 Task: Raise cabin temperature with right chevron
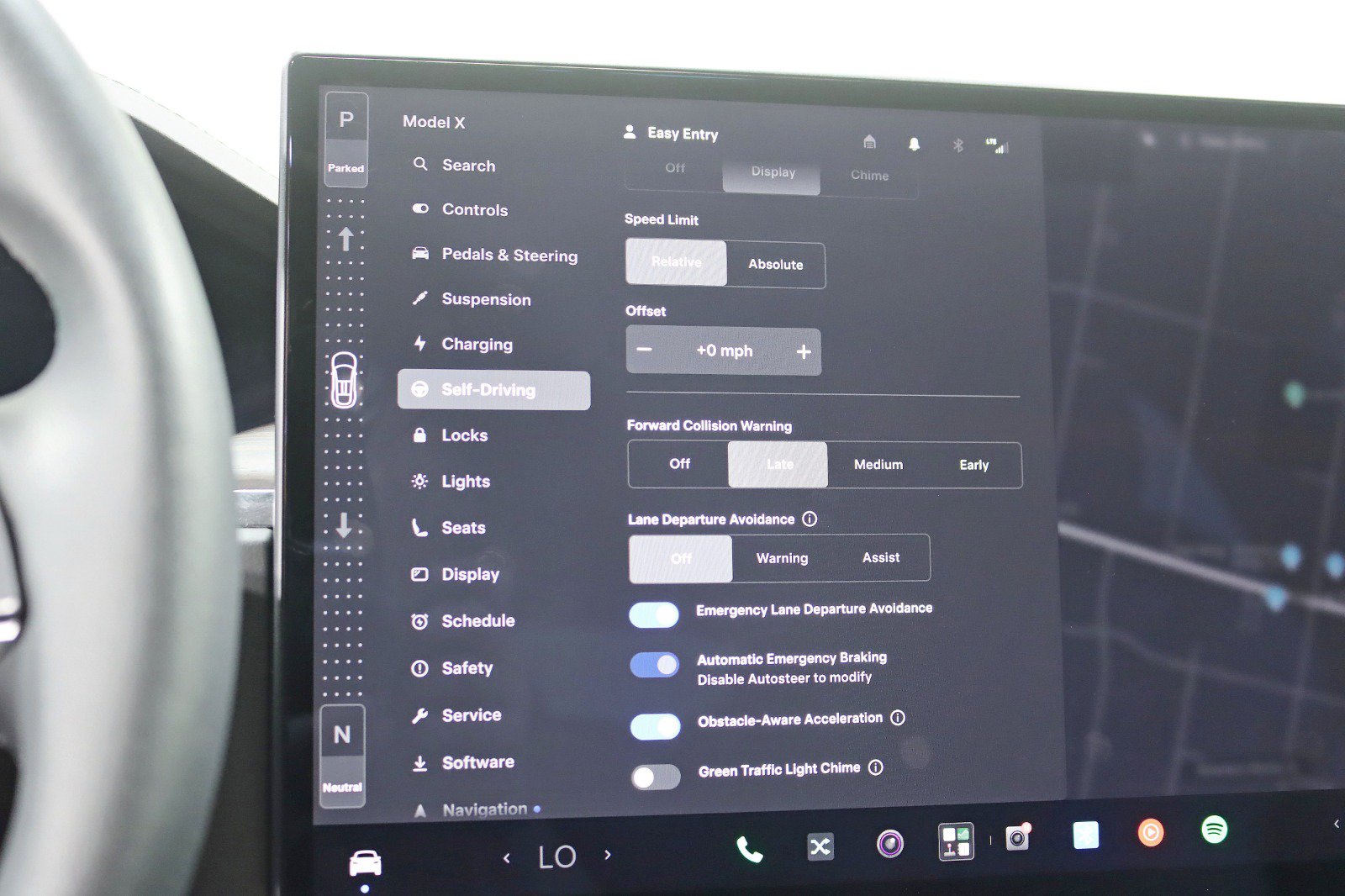click(x=608, y=855)
